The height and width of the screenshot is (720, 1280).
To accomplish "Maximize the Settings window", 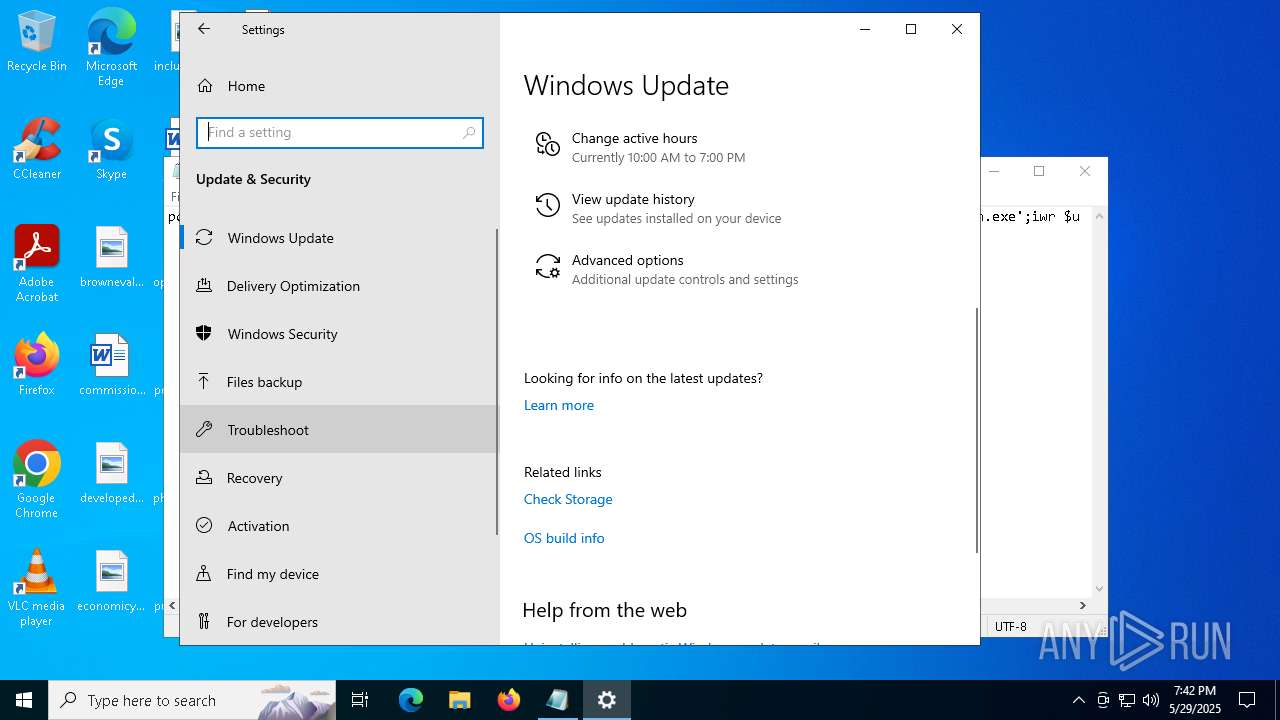I will click(x=911, y=29).
